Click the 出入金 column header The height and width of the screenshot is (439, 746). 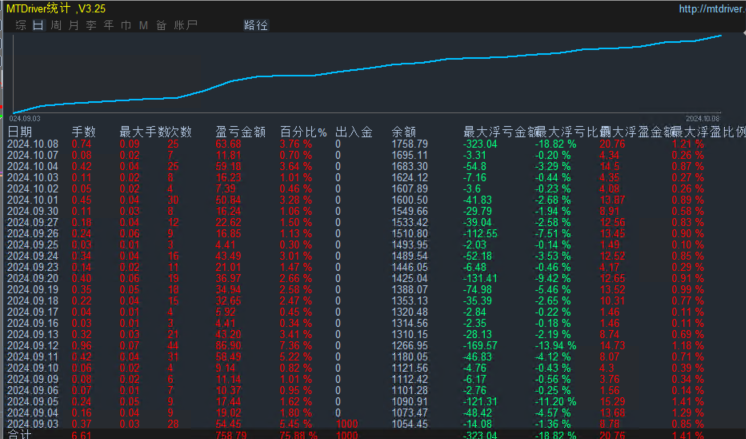click(x=353, y=132)
